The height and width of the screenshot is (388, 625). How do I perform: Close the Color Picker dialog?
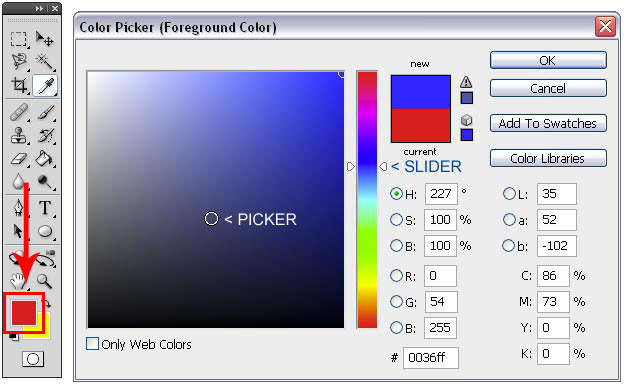pos(605,27)
